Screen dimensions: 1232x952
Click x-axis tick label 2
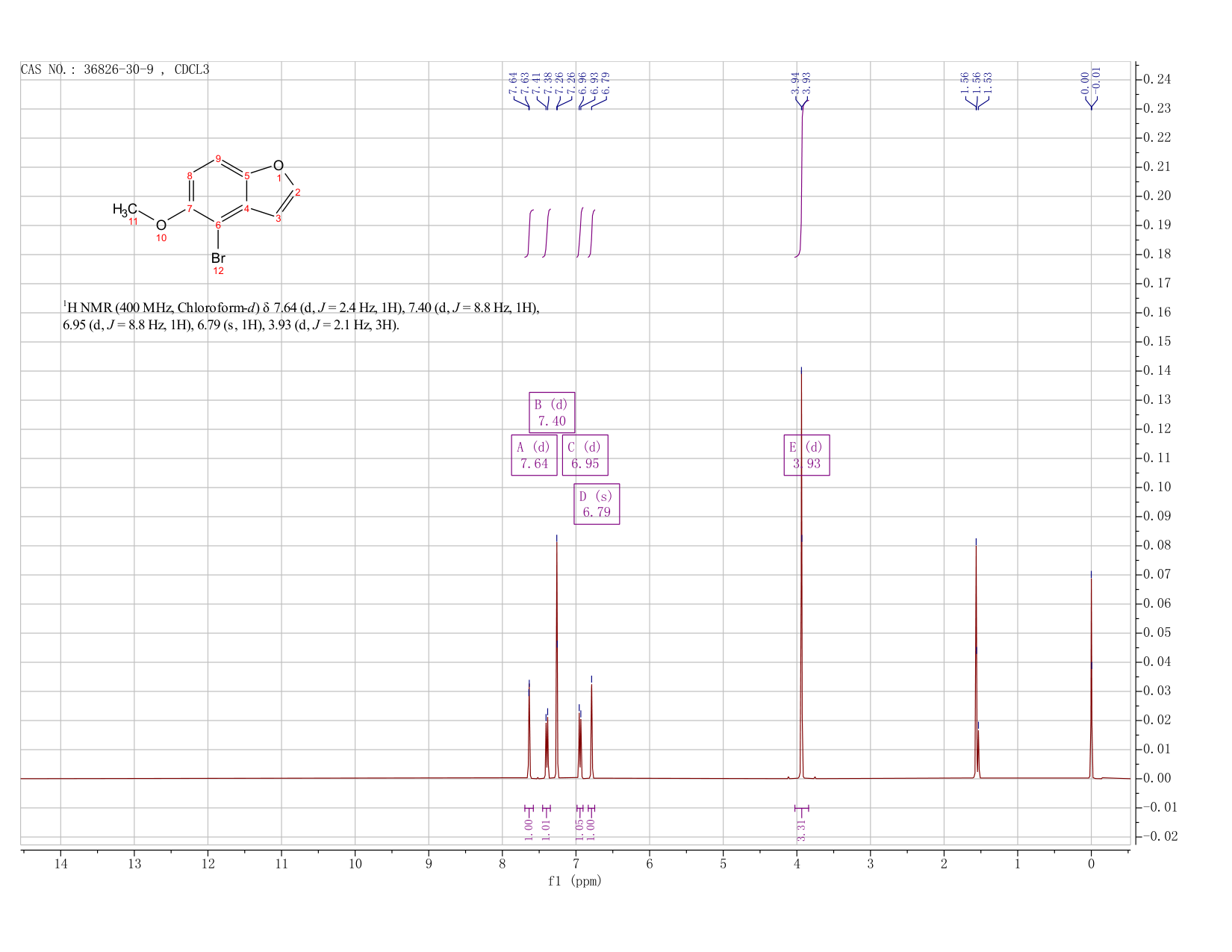click(944, 864)
